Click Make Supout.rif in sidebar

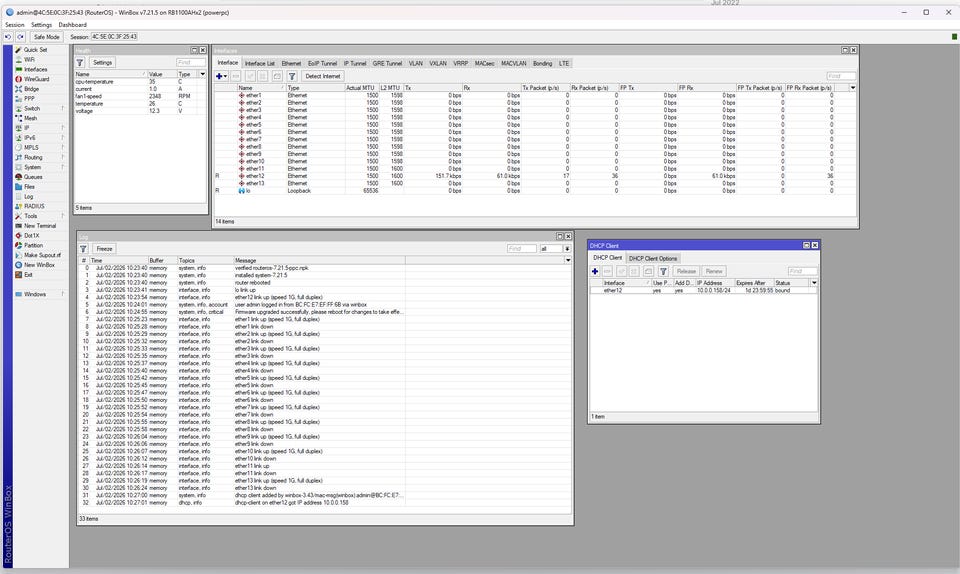(x=42, y=255)
